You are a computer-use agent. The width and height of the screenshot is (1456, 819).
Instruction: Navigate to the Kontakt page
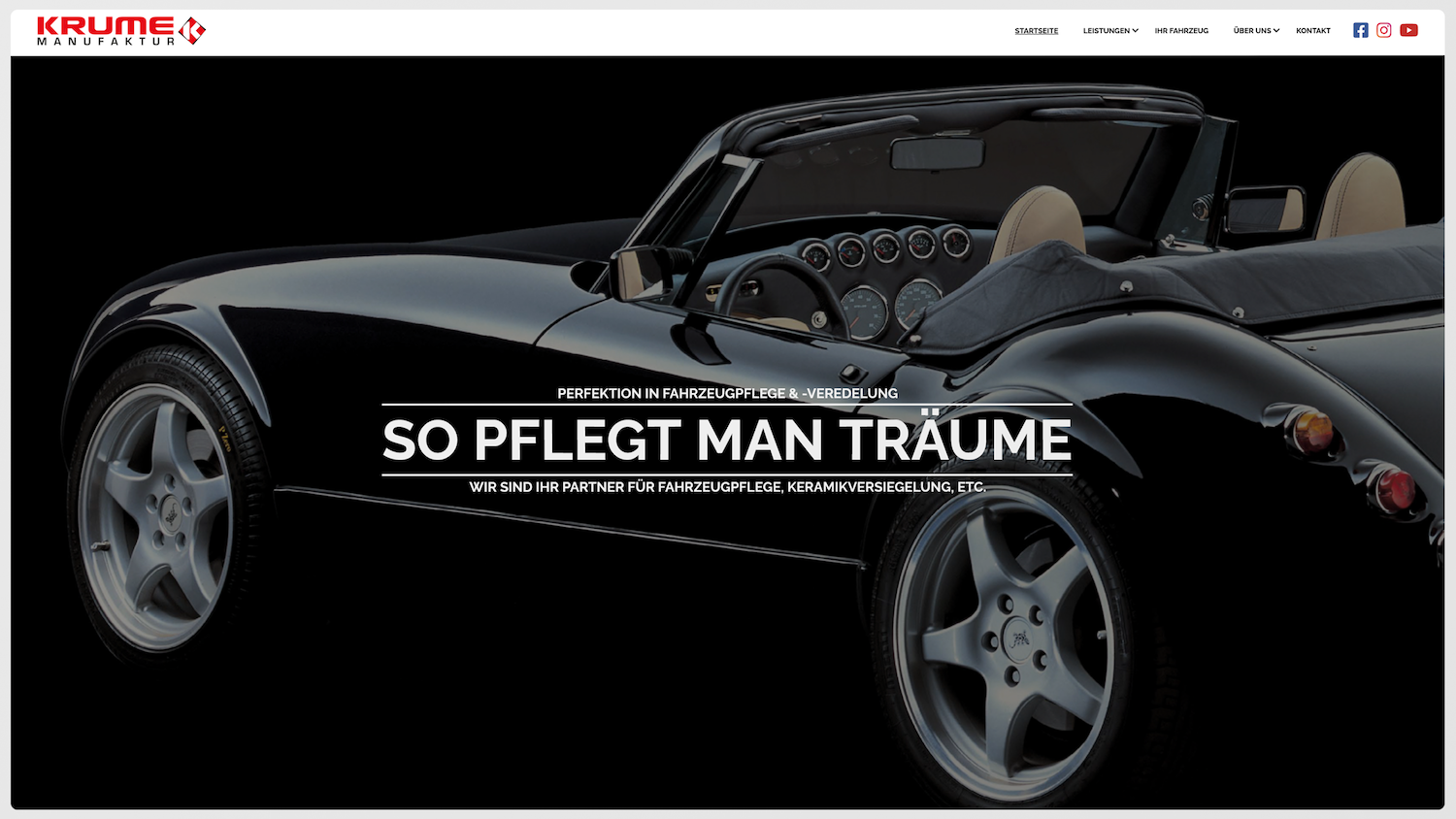pyautogui.click(x=1312, y=31)
